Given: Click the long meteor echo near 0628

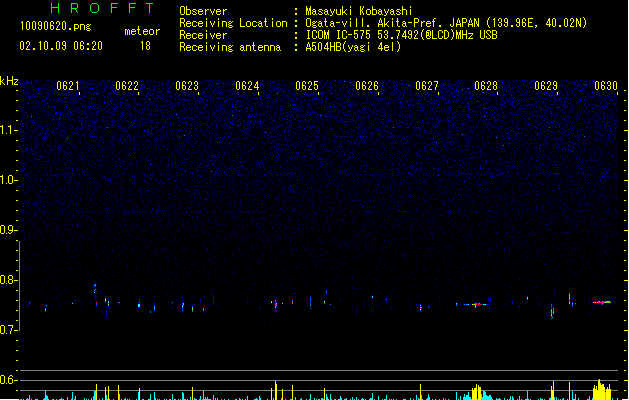Looking at the screenshot, I should click(x=473, y=305).
